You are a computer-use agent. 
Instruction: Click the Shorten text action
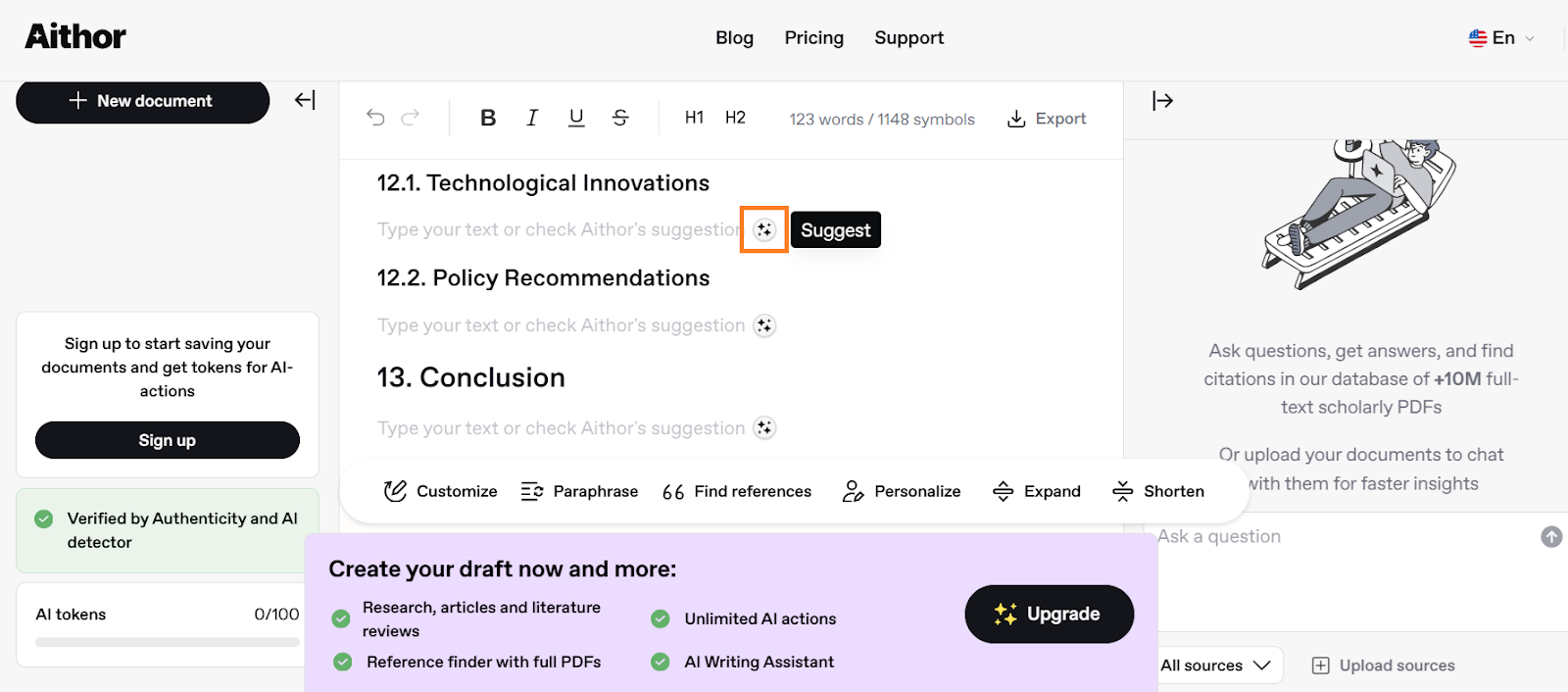point(1158,491)
